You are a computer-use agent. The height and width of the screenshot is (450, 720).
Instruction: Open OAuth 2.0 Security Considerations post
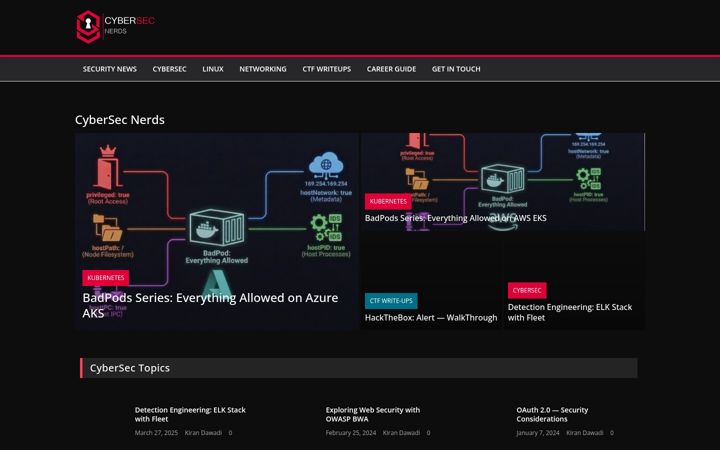(x=552, y=414)
